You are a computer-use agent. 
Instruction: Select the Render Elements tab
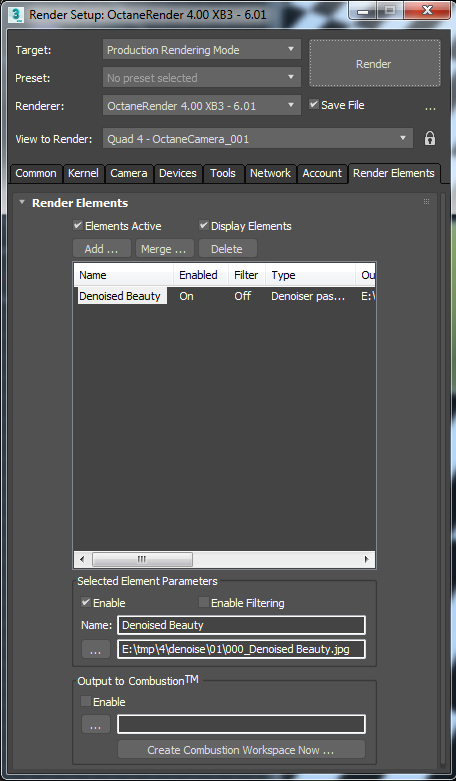(394, 173)
